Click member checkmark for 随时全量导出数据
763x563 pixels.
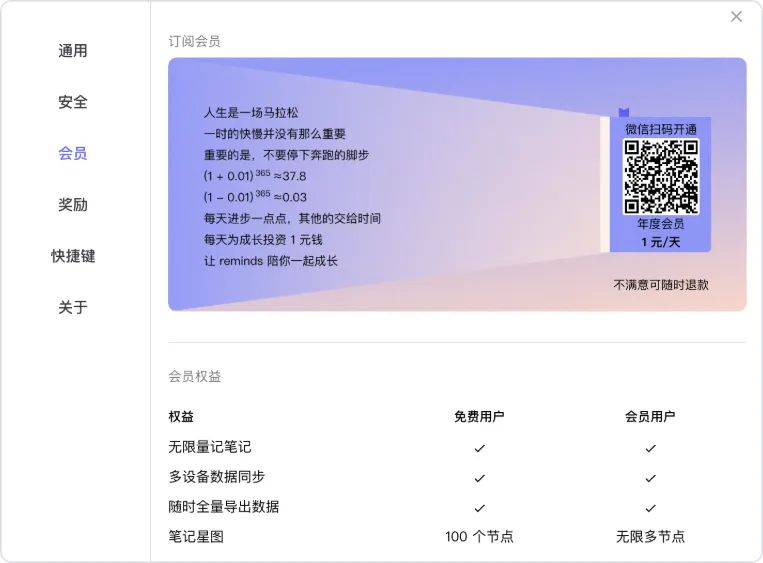coord(650,508)
